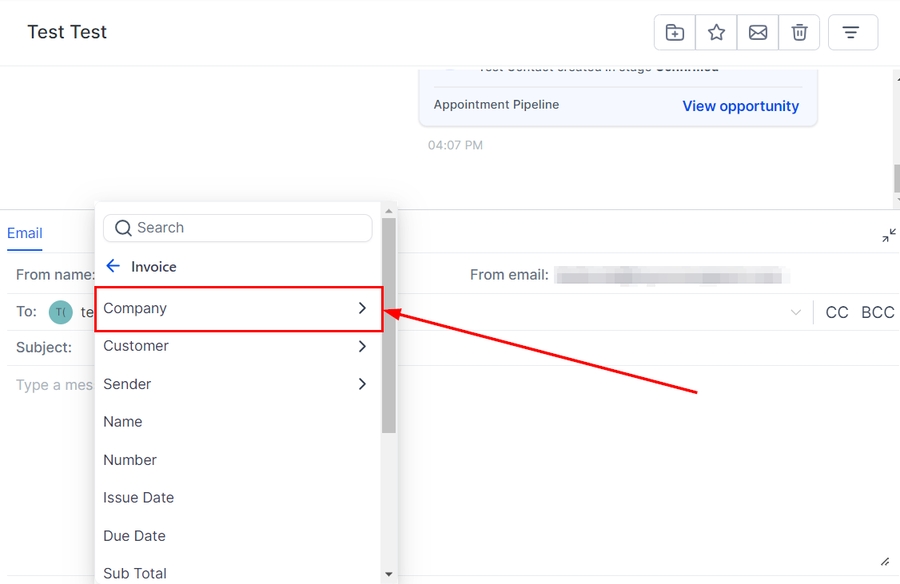Open the filter lines menu icon
Image resolution: width=900 pixels, height=584 pixels.
[x=851, y=33]
